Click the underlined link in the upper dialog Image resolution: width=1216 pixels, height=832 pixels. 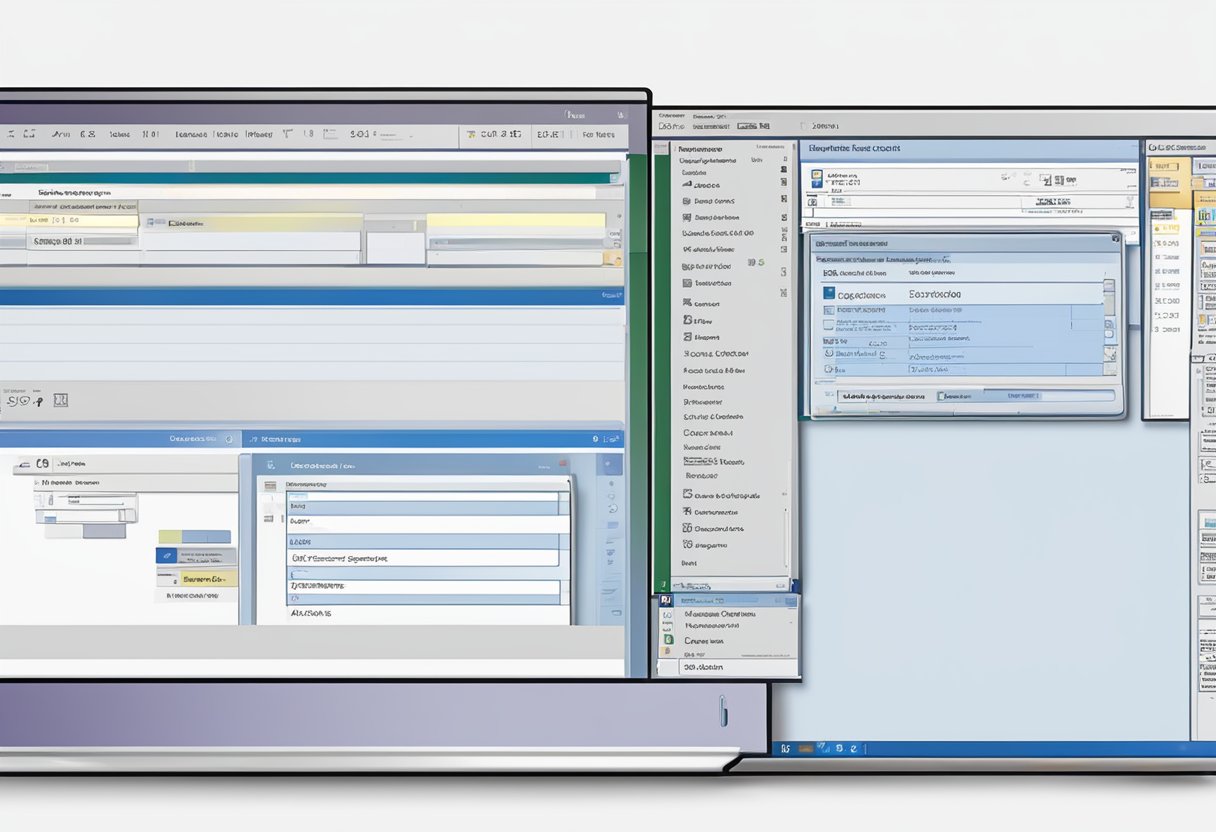(1054, 202)
